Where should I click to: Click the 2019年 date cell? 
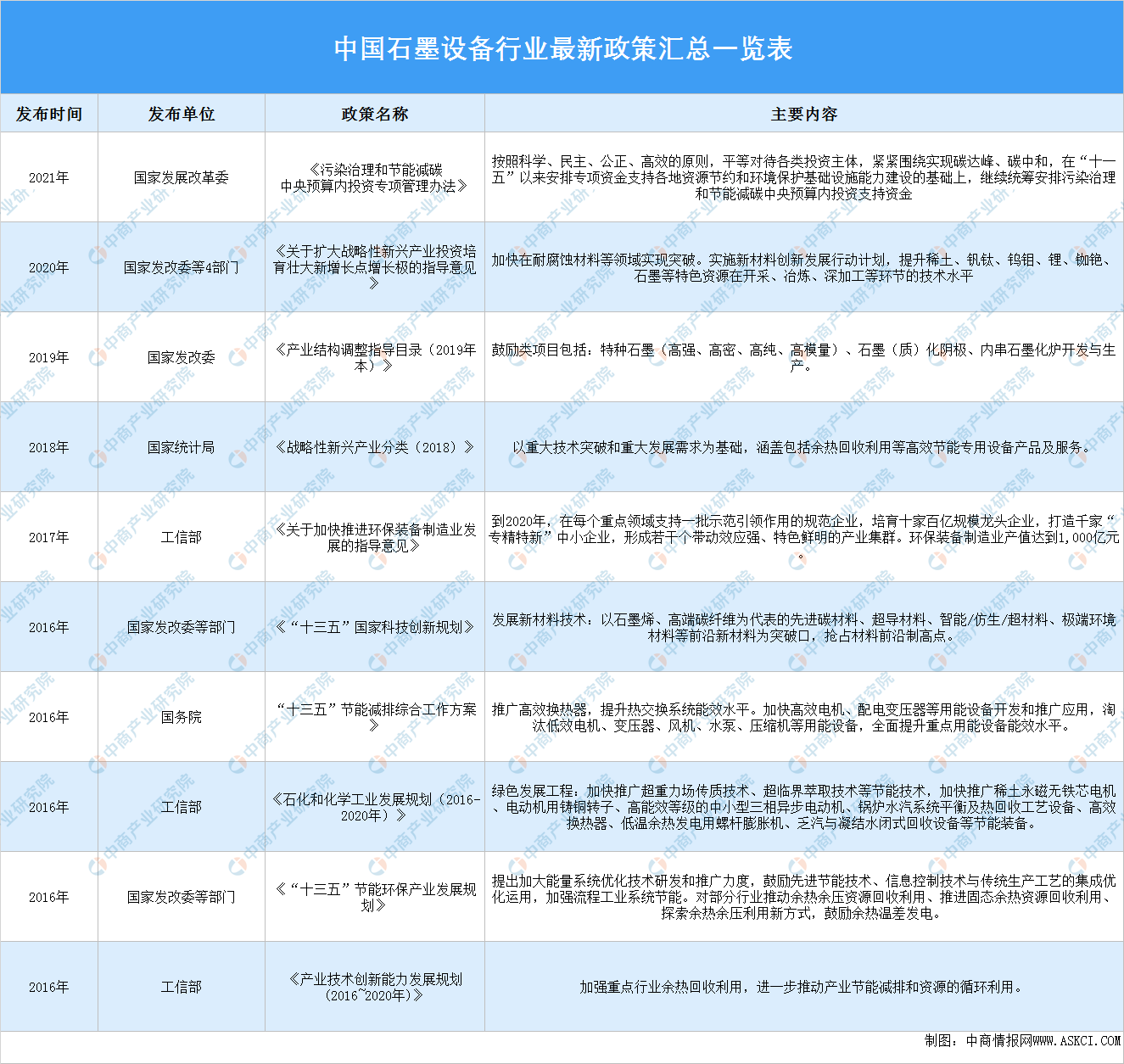[49, 357]
